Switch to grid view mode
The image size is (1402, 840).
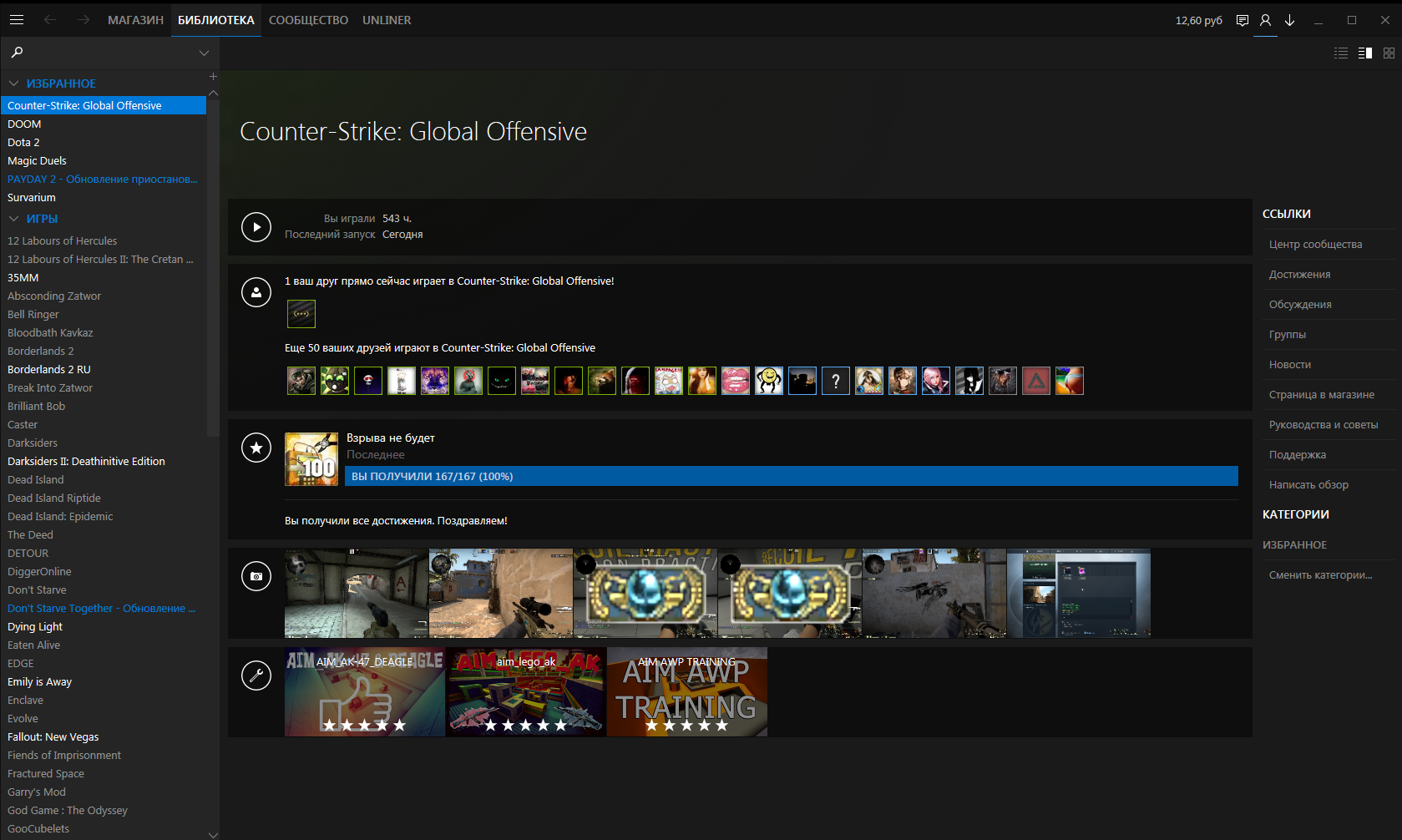click(x=1389, y=53)
